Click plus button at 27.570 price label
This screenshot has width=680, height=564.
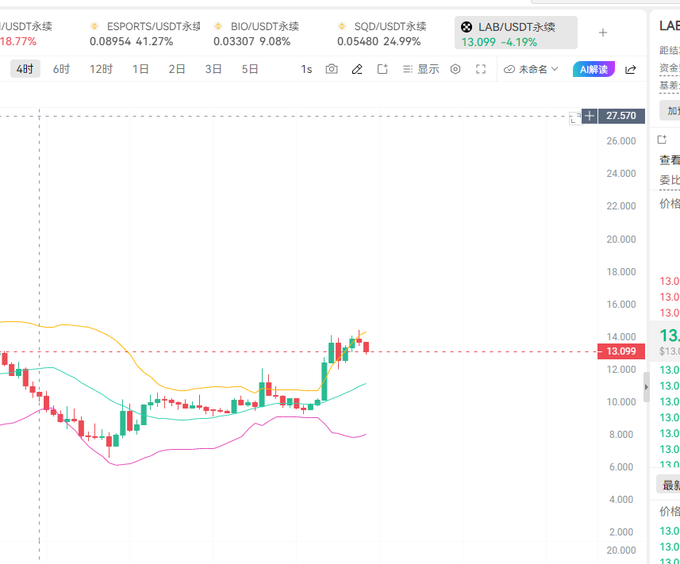click(x=589, y=116)
